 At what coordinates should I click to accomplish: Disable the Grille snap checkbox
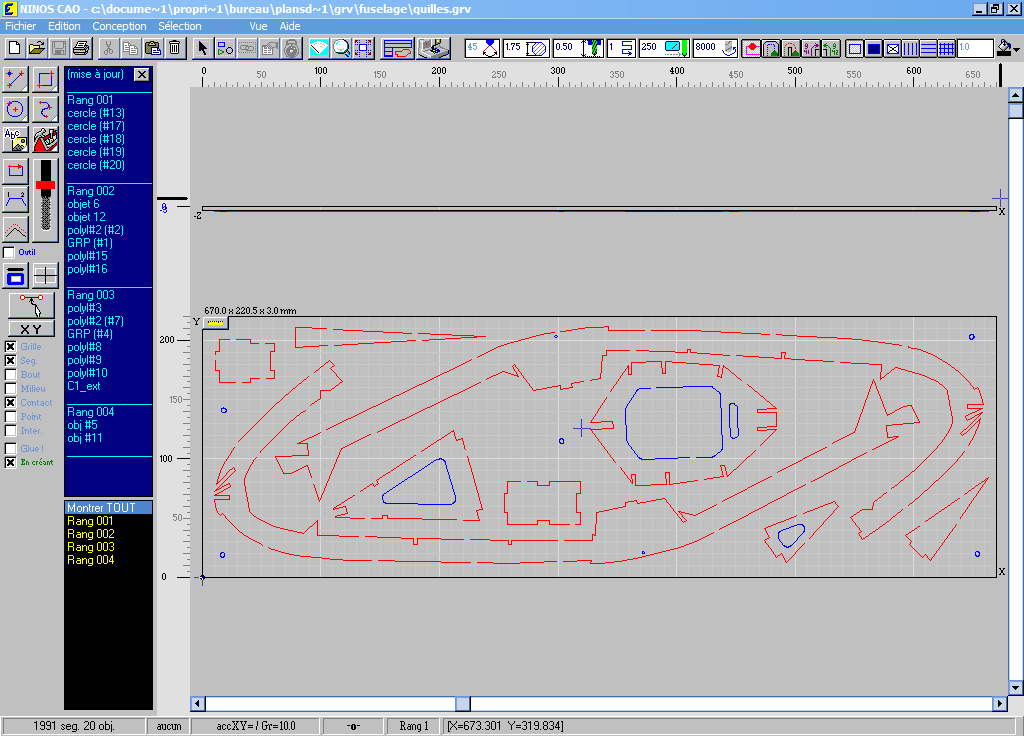coord(10,347)
